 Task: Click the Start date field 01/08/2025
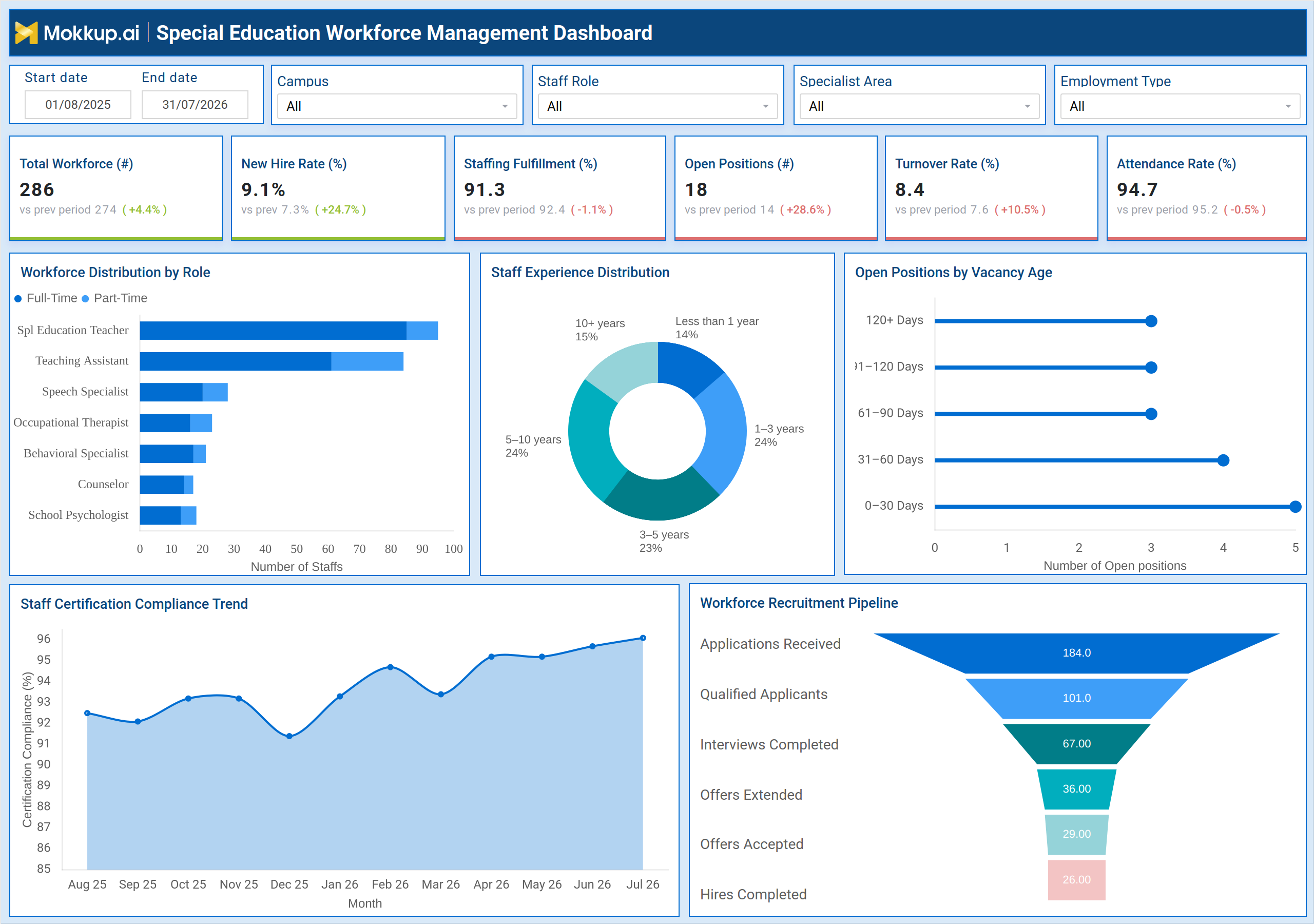tap(78, 105)
